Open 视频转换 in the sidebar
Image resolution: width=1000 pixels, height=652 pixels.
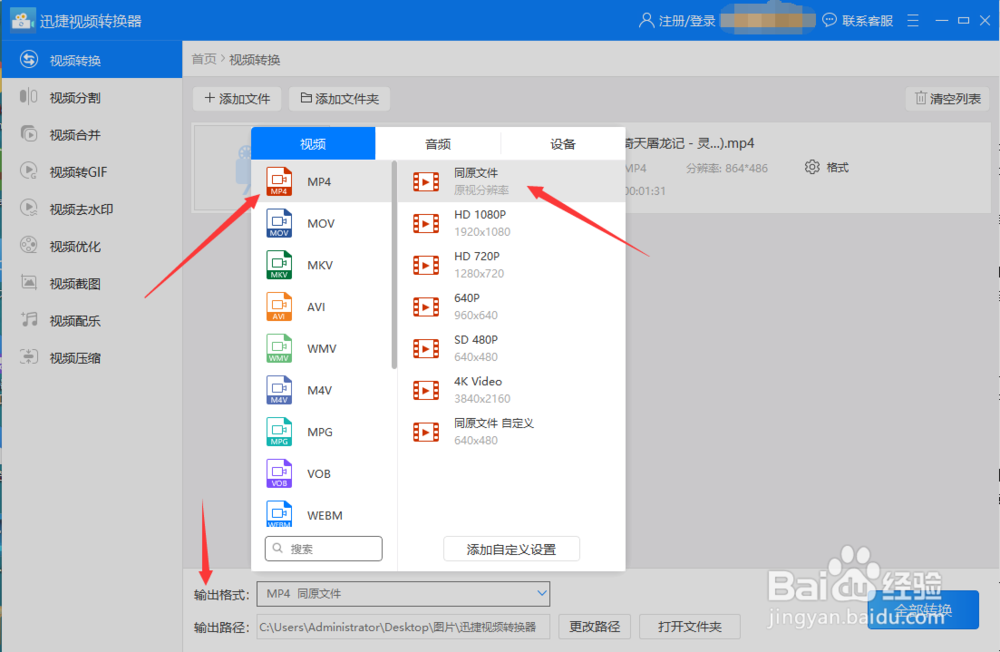pos(92,60)
